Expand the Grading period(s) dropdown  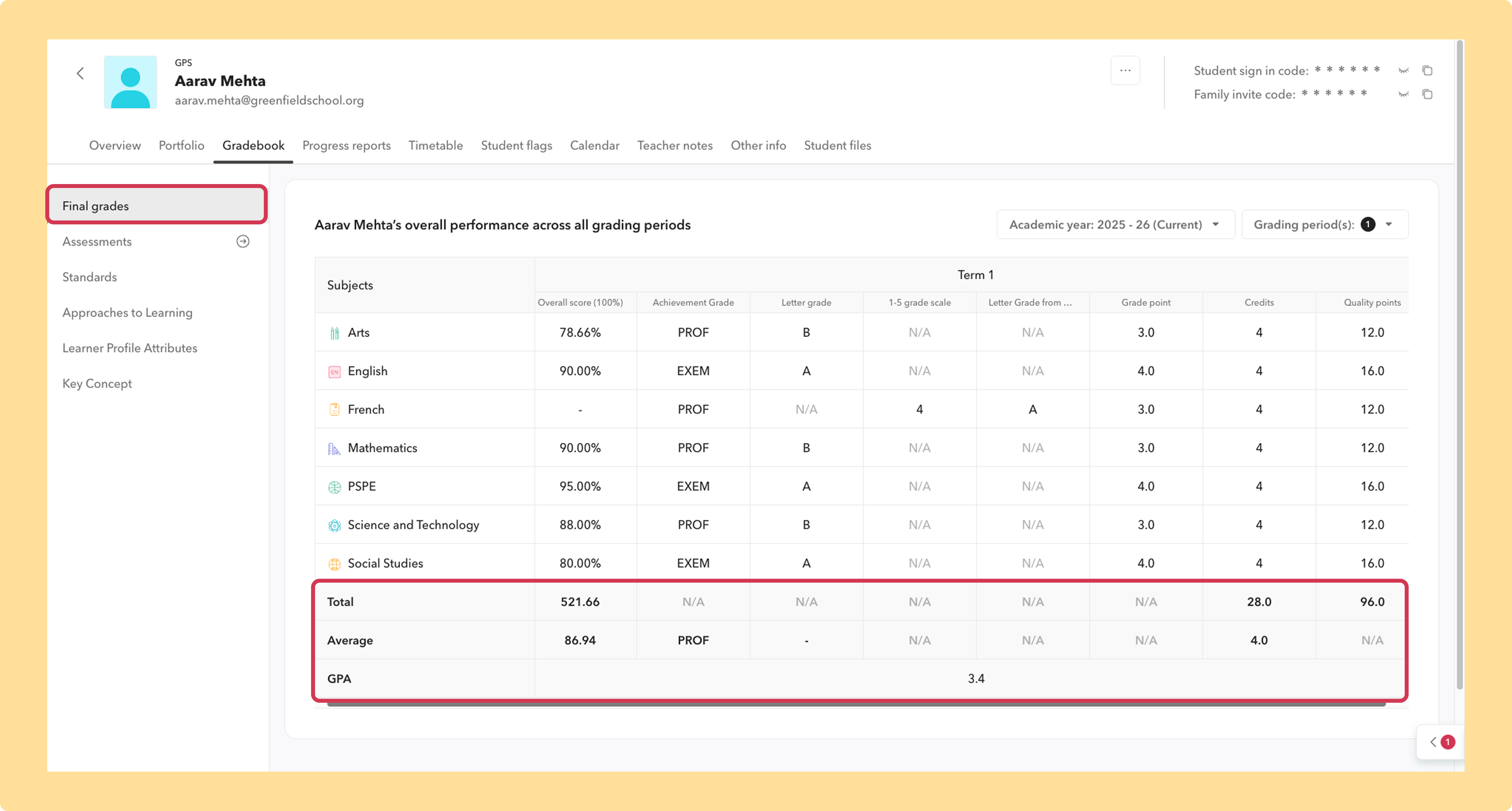(1325, 225)
